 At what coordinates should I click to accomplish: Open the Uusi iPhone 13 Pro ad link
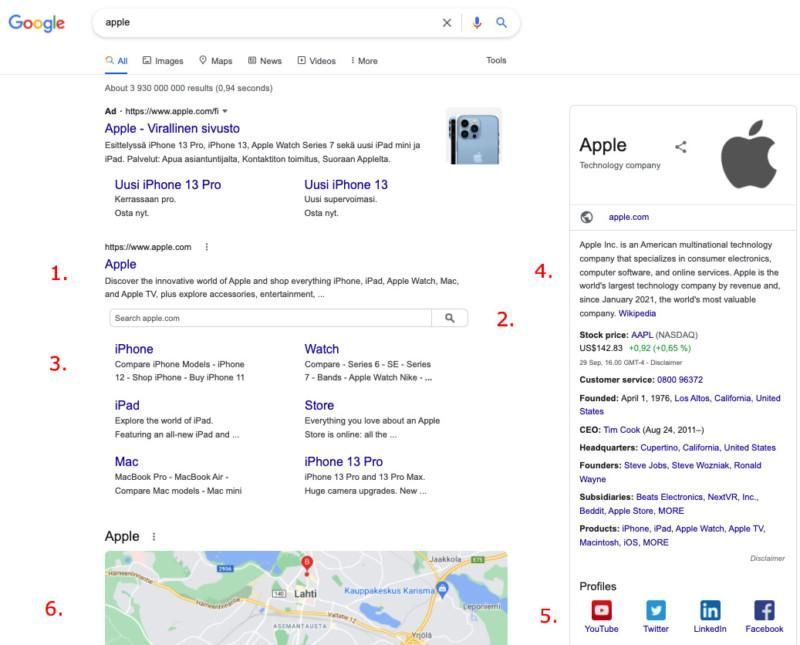click(x=168, y=185)
